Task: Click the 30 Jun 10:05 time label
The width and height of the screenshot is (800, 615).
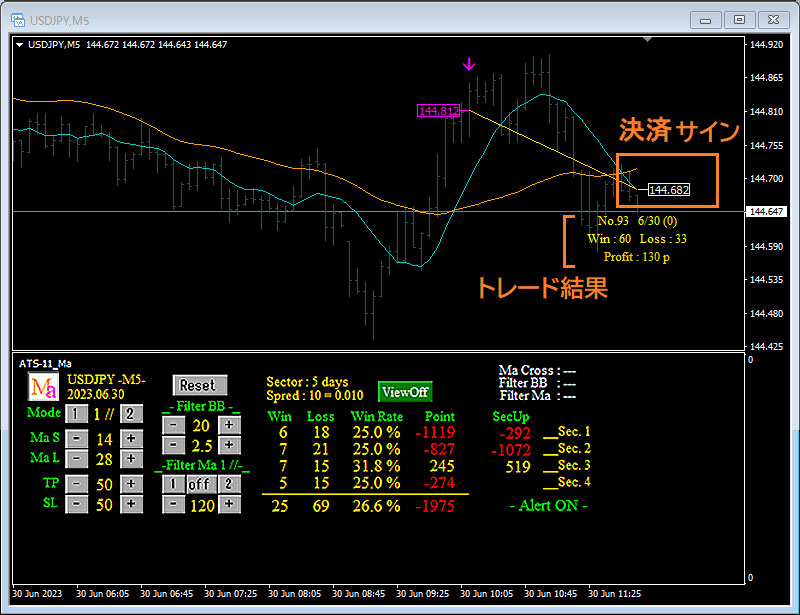Action: point(486,594)
